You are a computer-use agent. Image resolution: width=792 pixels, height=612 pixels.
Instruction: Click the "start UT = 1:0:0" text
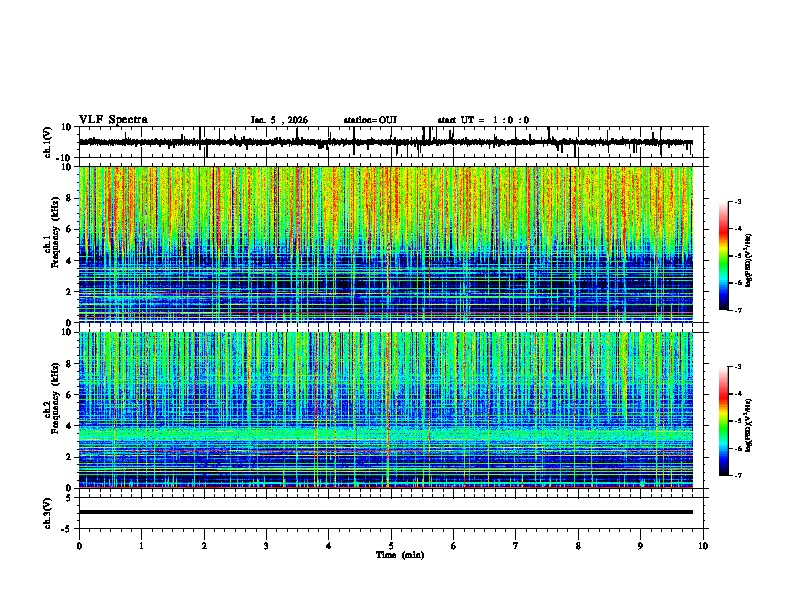point(483,120)
